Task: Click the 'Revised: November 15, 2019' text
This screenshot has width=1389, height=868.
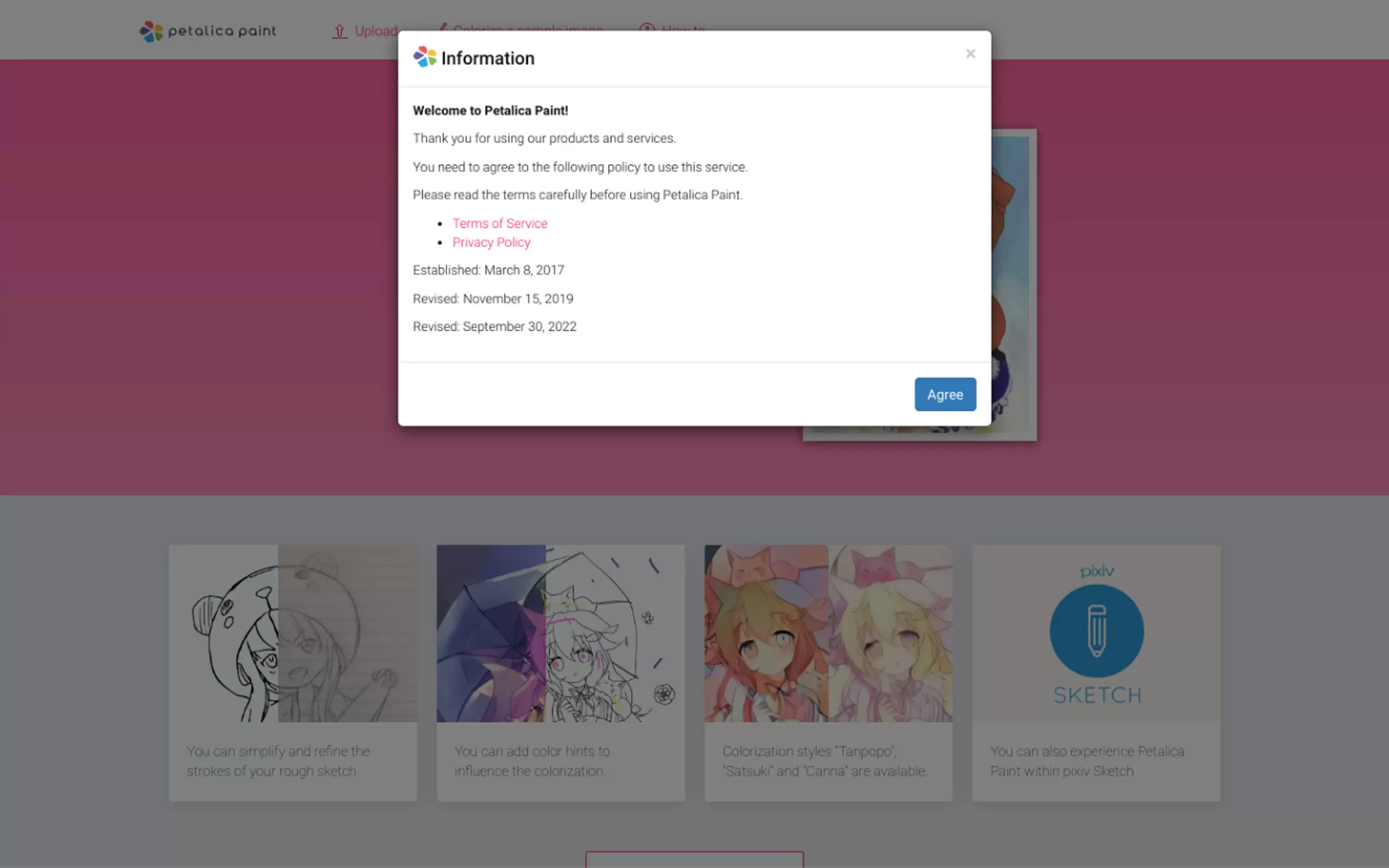Action: coord(493,298)
